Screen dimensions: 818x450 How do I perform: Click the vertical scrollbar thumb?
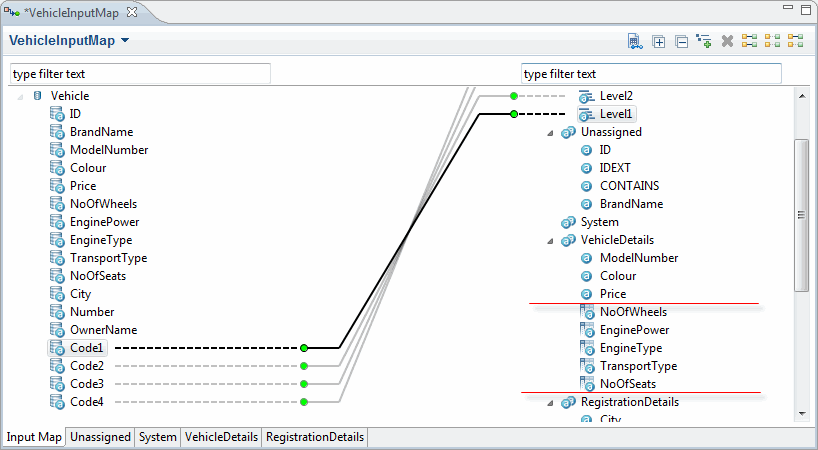[x=801, y=215]
